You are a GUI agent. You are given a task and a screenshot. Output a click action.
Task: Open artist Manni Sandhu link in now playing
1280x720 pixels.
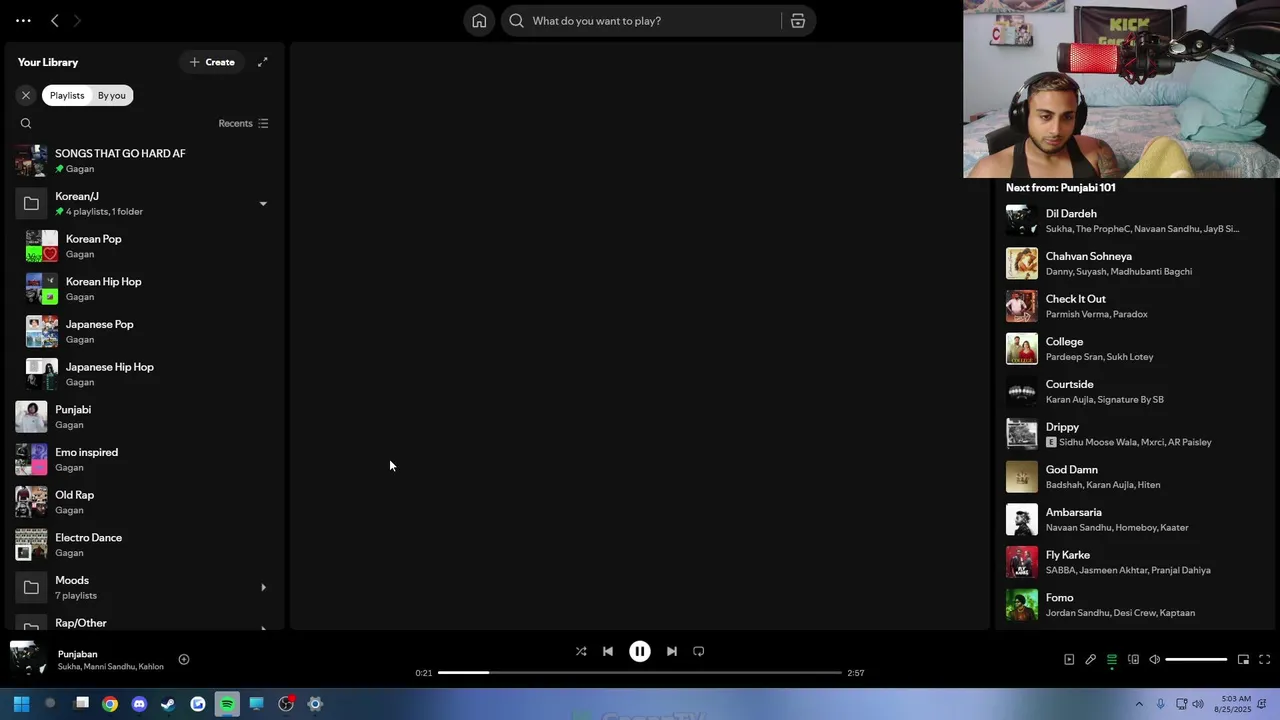[x=110, y=667]
